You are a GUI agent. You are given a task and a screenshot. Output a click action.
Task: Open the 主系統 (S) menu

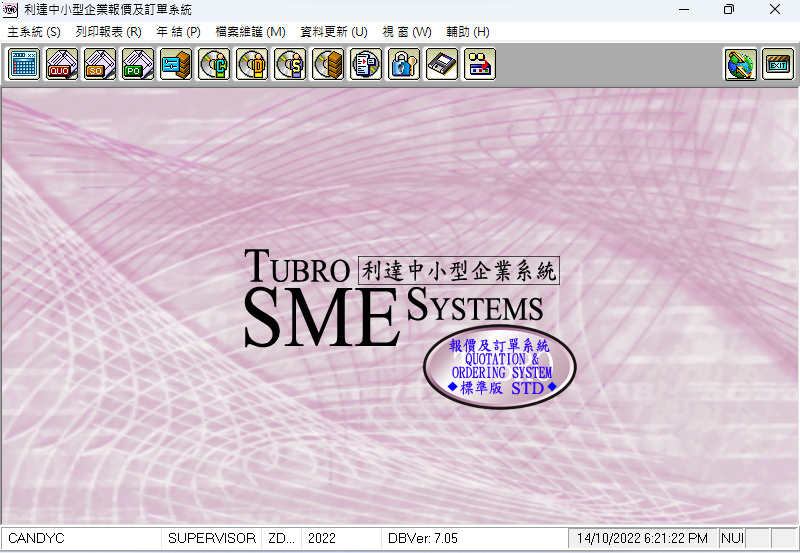[x=34, y=32]
